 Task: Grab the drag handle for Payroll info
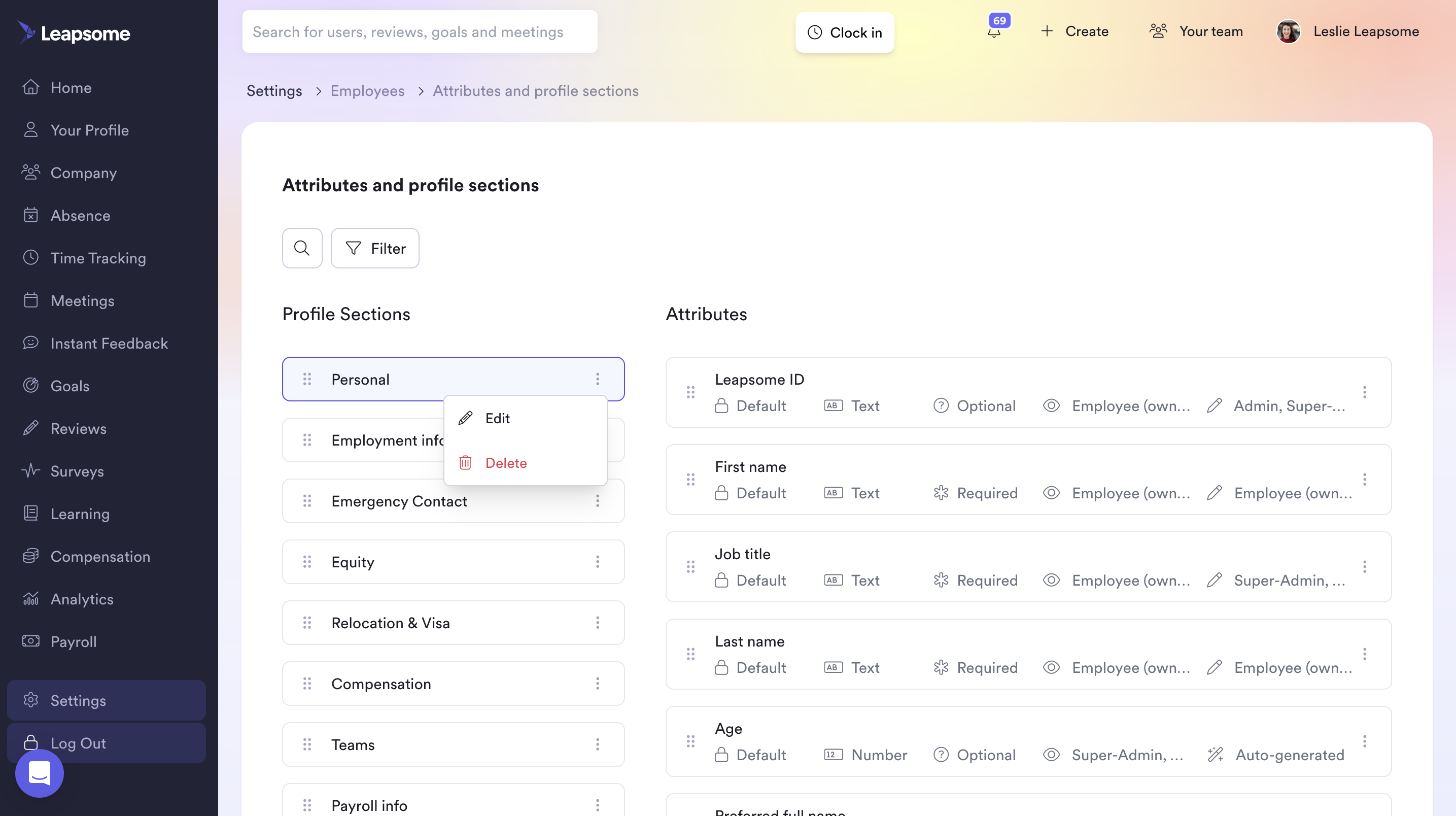pyautogui.click(x=307, y=805)
